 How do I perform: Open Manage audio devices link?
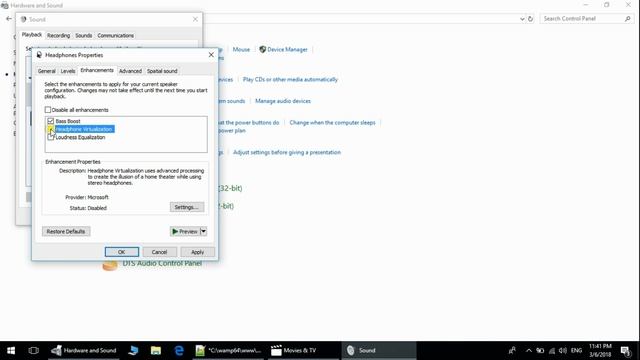(283, 101)
